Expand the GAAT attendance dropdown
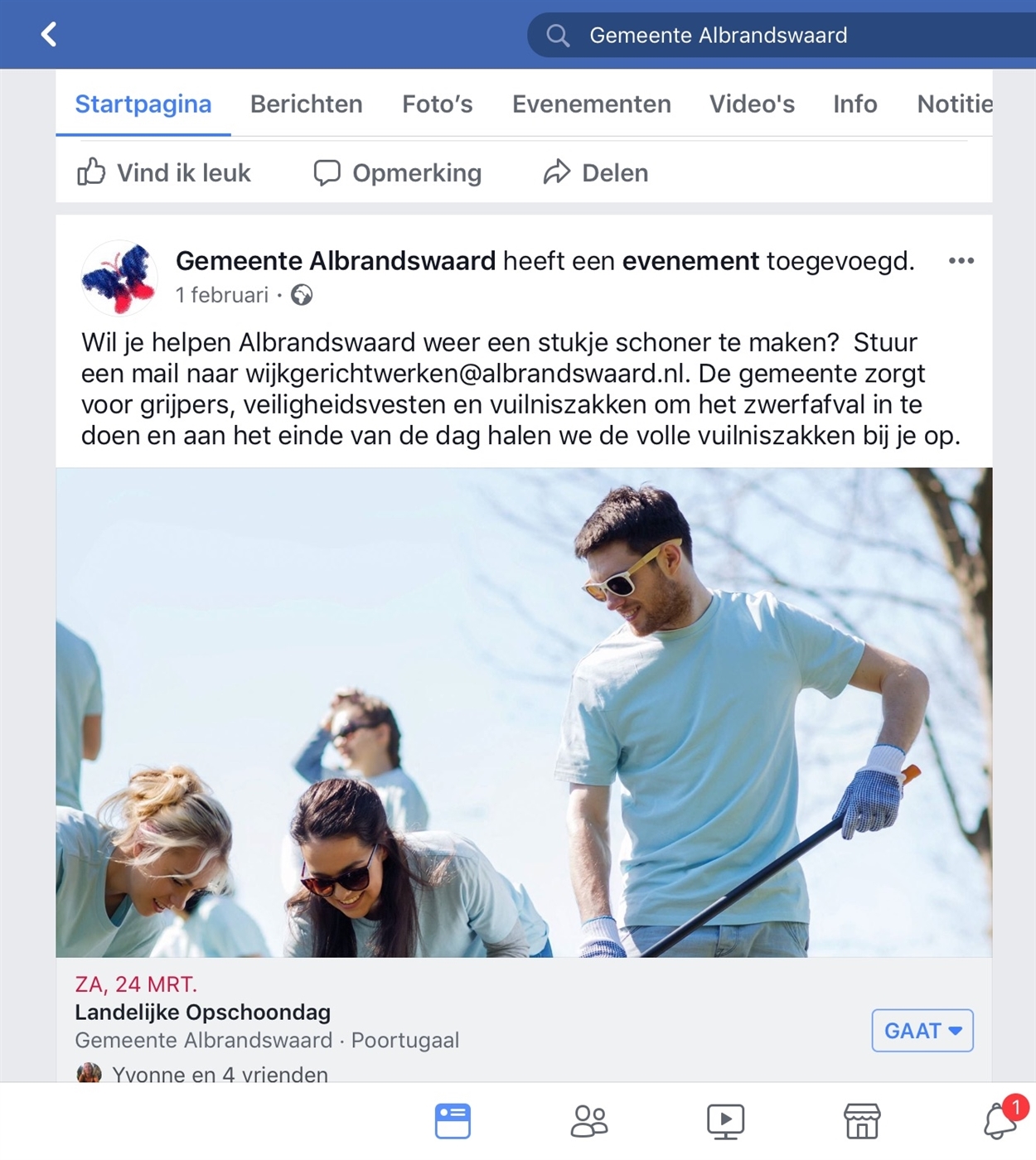This screenshot has width=1036, height=1160. click(922, 1031)
